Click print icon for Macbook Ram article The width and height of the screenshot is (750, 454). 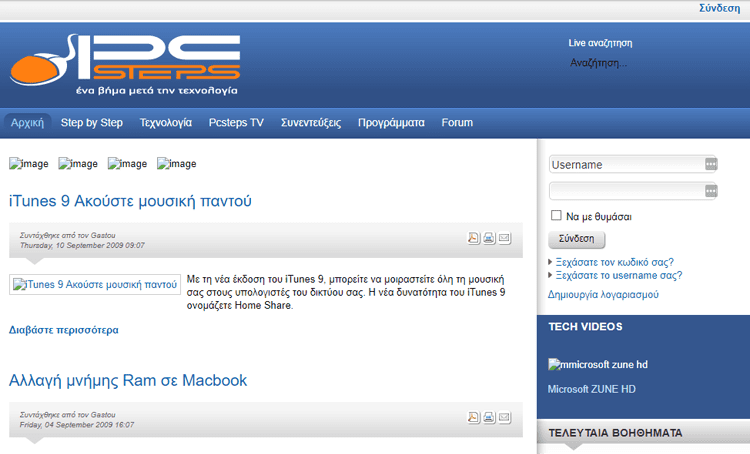click(x=488, y=417)
